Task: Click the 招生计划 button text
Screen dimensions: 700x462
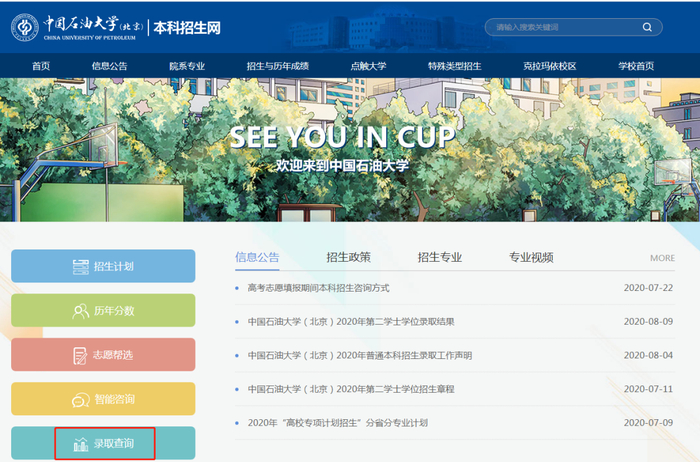Action: pyautogui.click(x=114, y=266)
